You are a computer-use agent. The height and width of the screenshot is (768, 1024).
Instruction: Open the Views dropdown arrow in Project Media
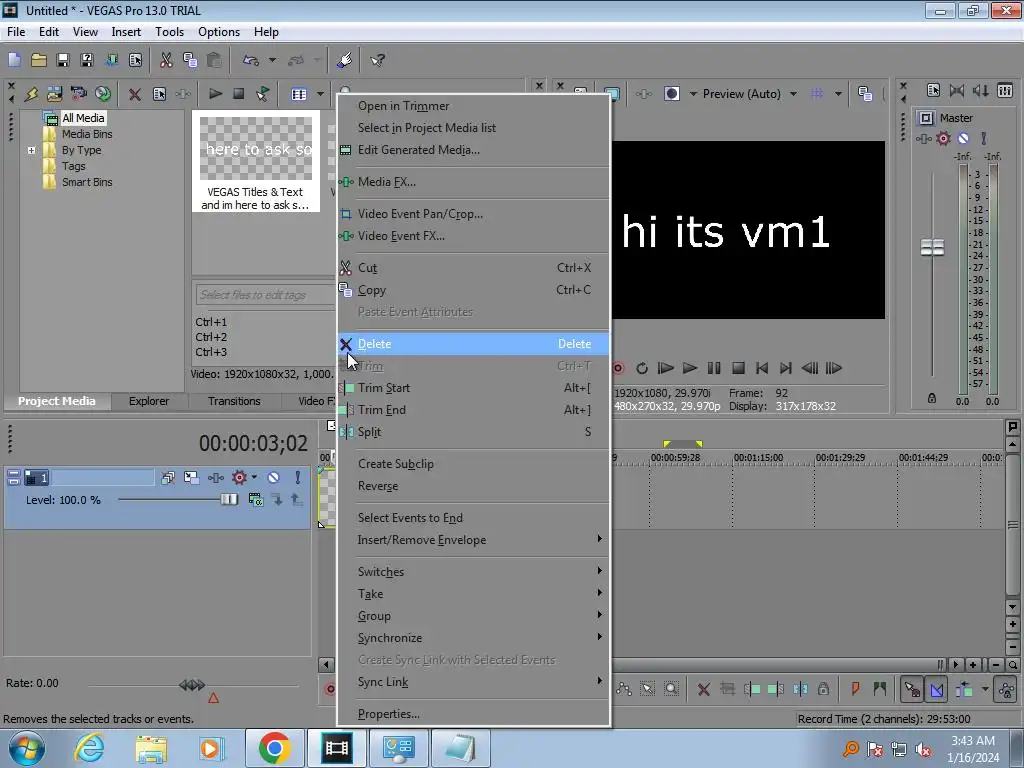click(320, 94)
